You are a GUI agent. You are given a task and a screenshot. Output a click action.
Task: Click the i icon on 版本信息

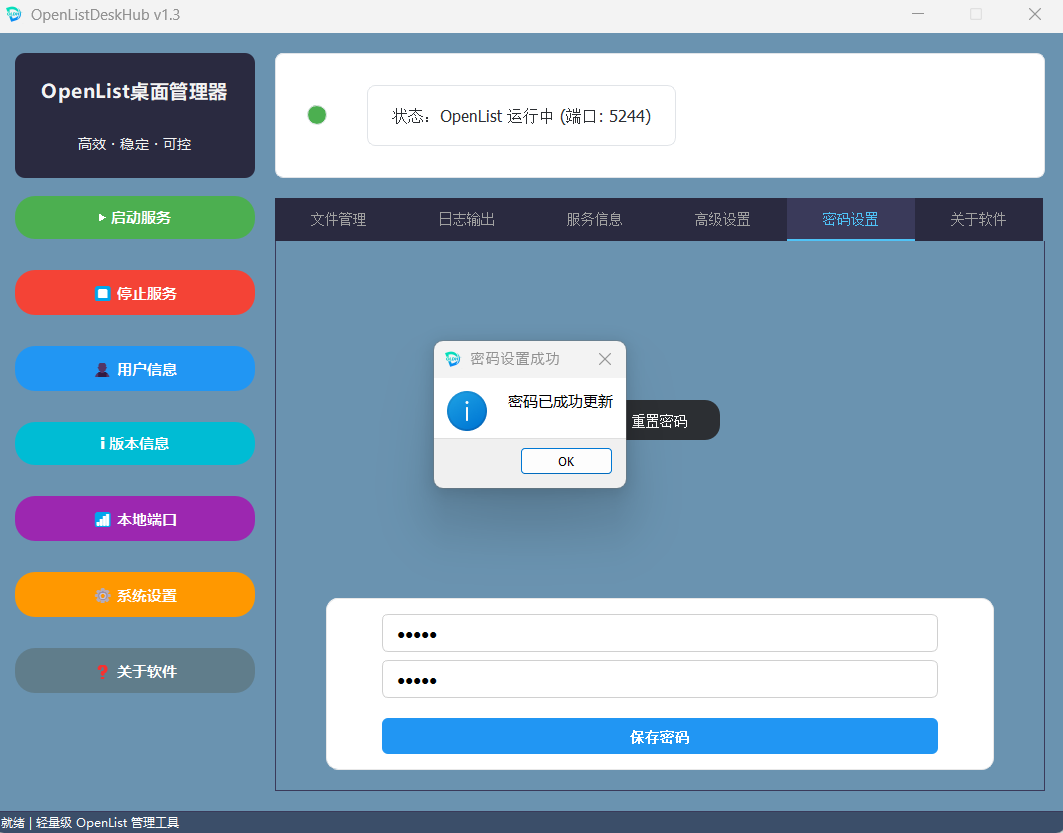tap(102, 443)
